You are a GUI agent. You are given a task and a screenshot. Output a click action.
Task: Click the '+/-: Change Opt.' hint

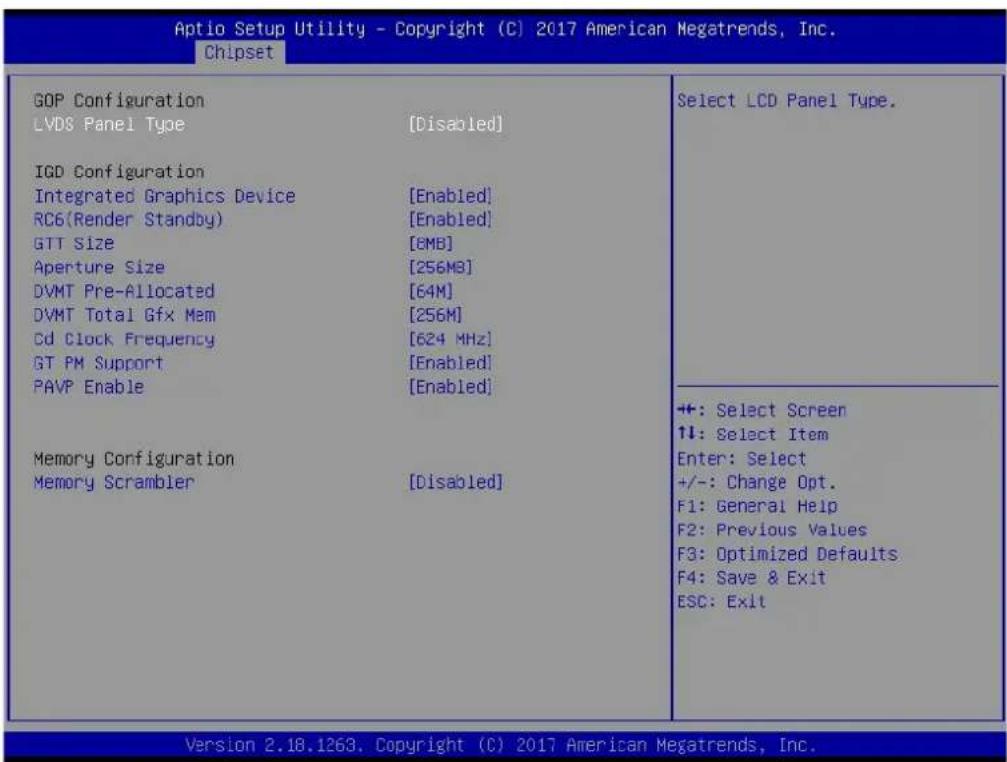click(x=757, y=482)
